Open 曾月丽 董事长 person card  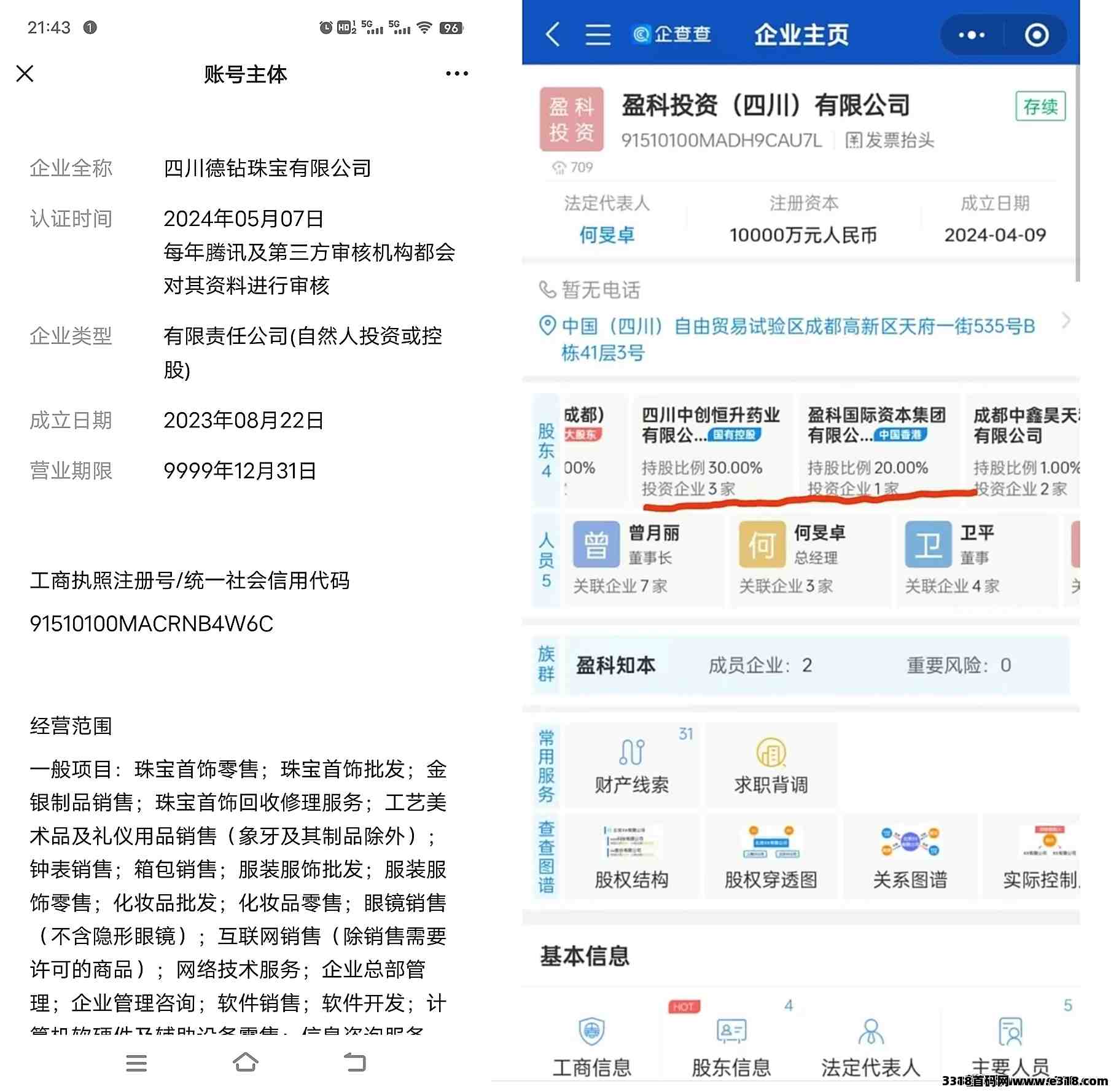pyautogui.click(x=643, y=560)
